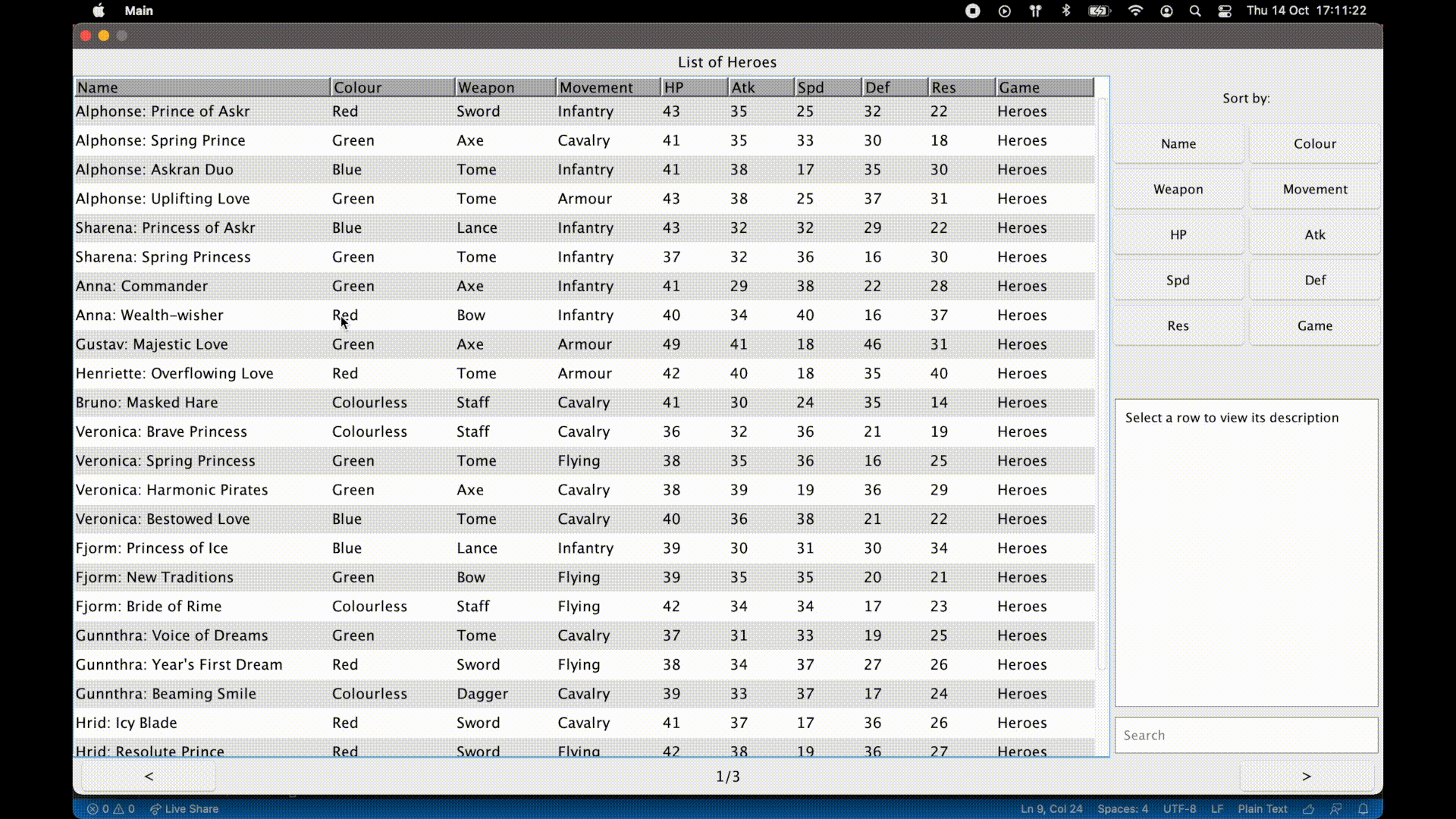Click the Movement column header

[x=608, y=87]
